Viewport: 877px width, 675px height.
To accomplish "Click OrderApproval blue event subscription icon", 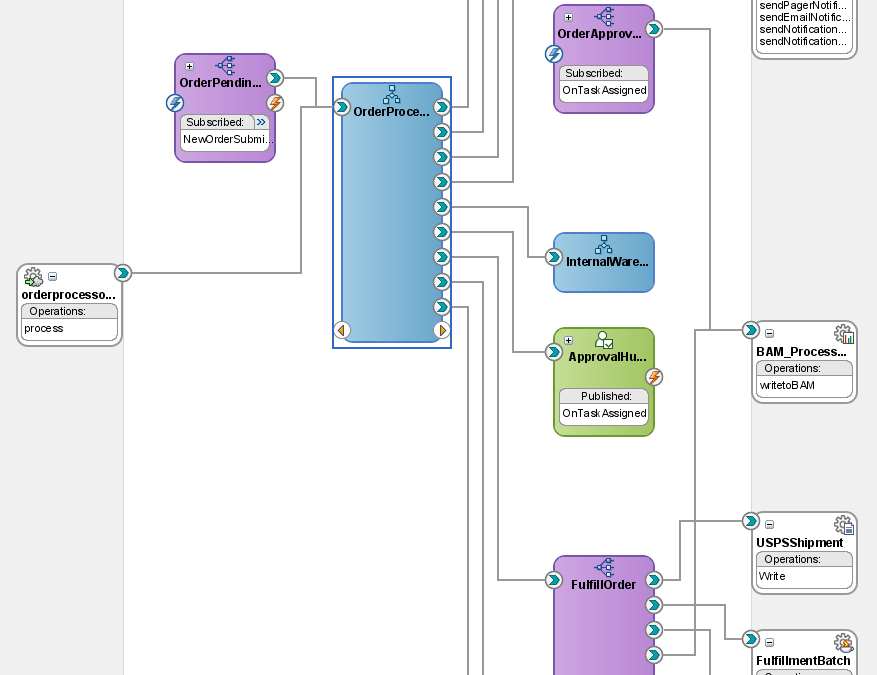I will coord(554,54).
